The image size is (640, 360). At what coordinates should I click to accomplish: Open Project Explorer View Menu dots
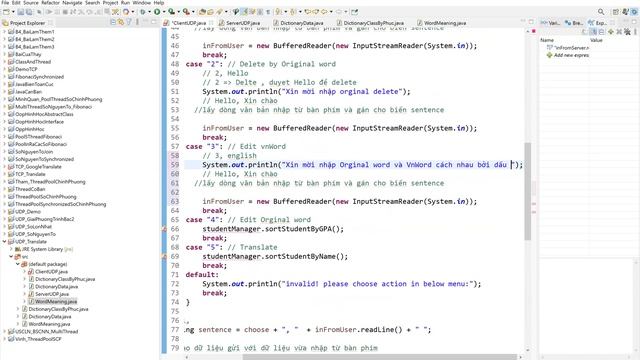point(137,22)
